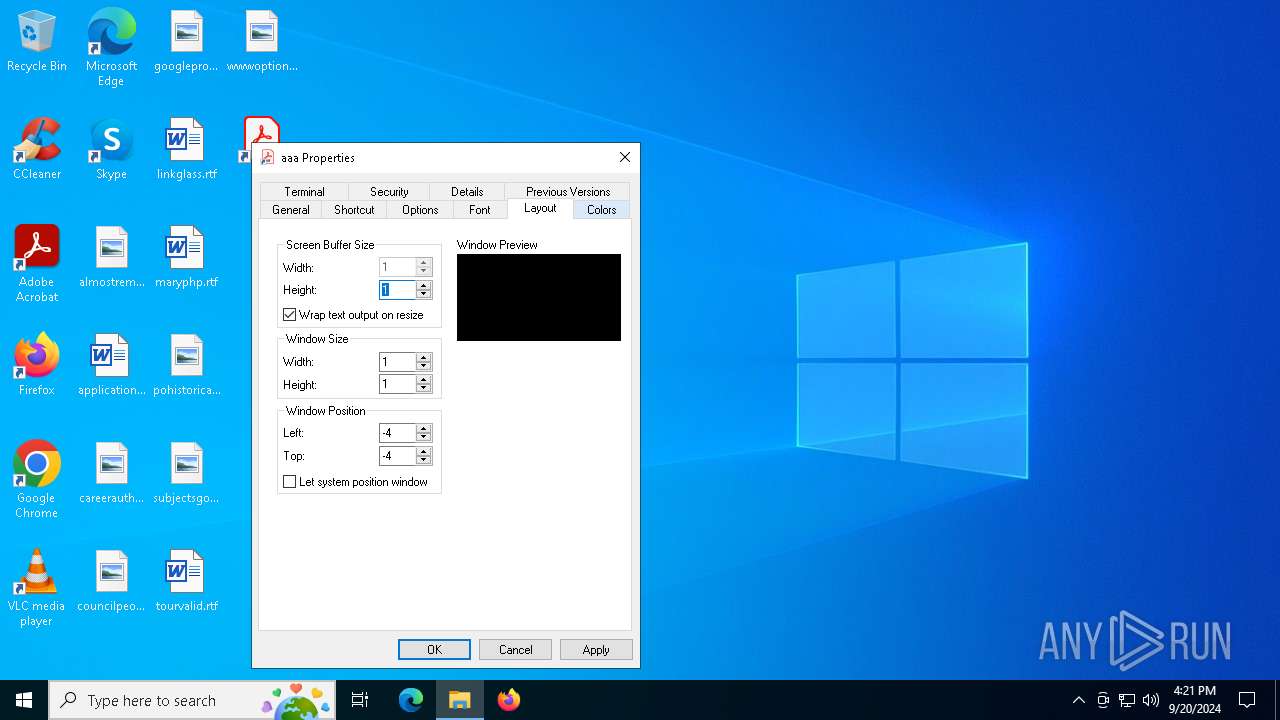Click the Window Position Left input field
This screenshot has height=720, width=1280.
click(398, 433)
